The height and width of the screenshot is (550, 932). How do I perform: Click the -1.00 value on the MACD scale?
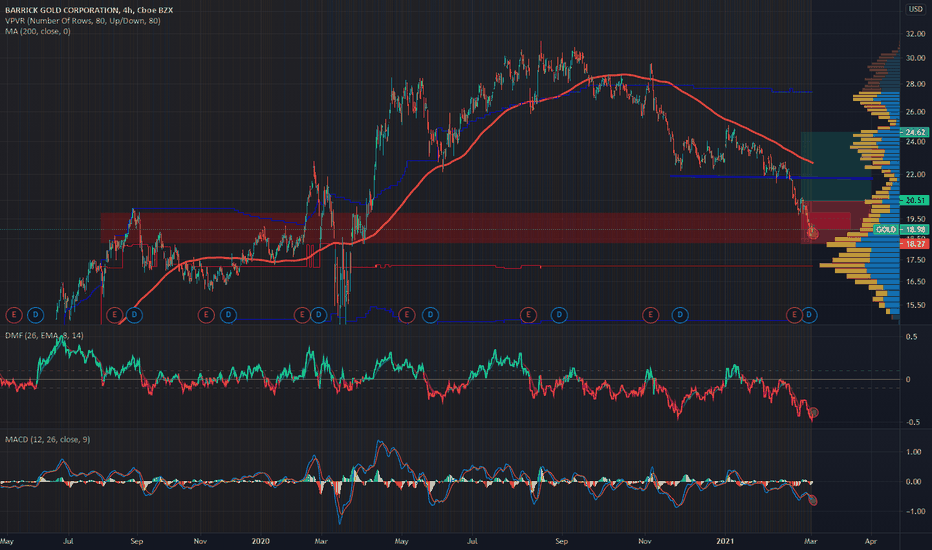[914, 511]
